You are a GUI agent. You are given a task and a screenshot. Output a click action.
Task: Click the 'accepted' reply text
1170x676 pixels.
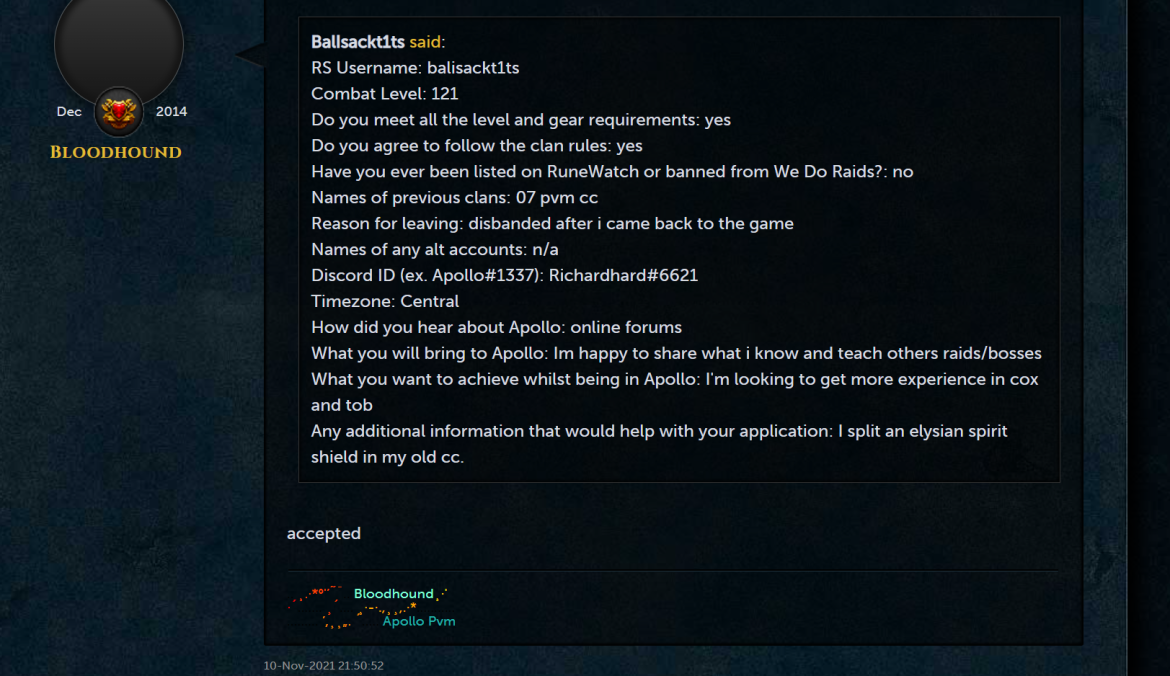coord(324,533)
